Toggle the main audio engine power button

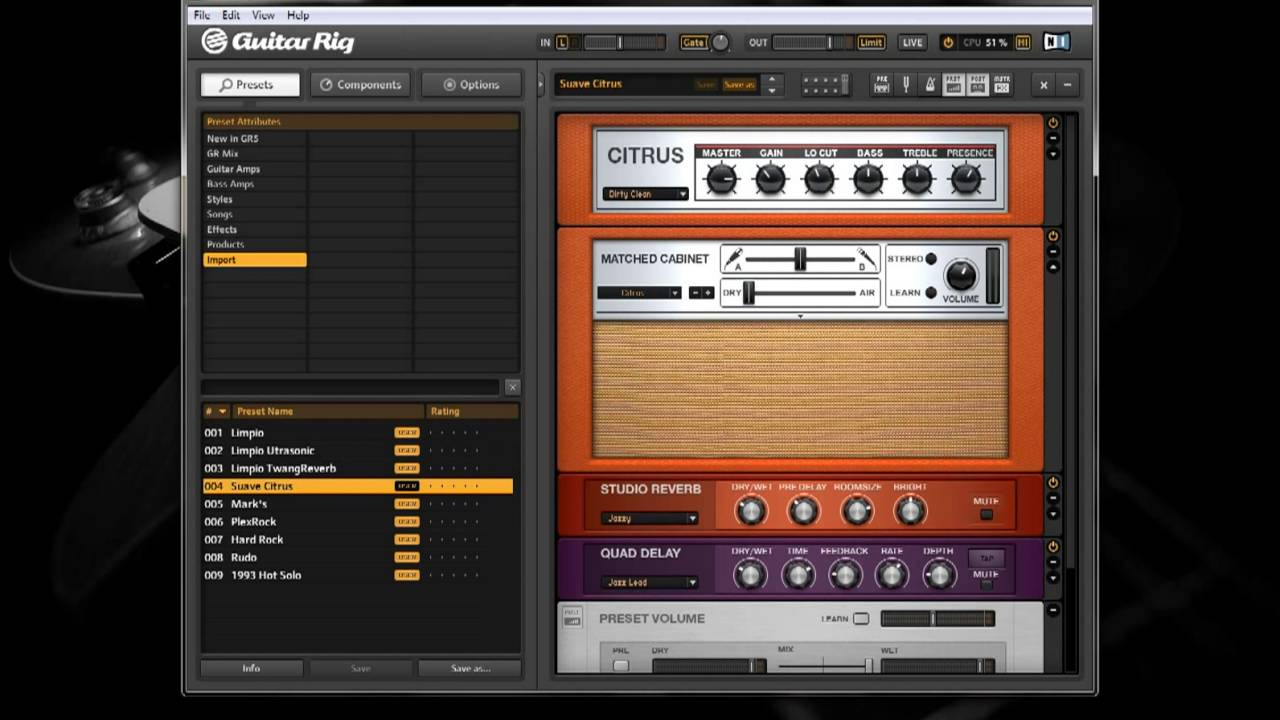(948, 42)
